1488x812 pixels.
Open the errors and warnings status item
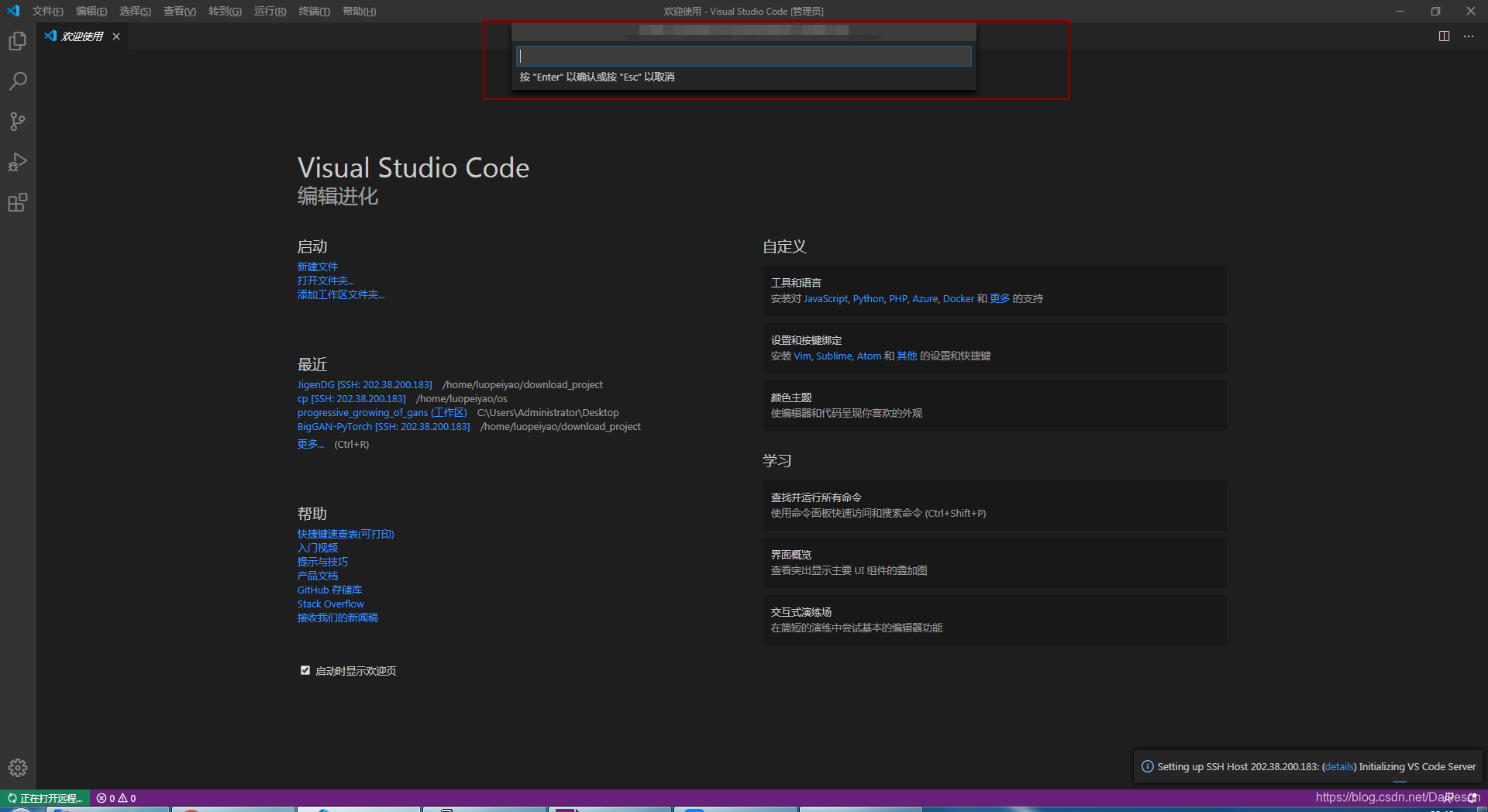[x=116, y=798]
